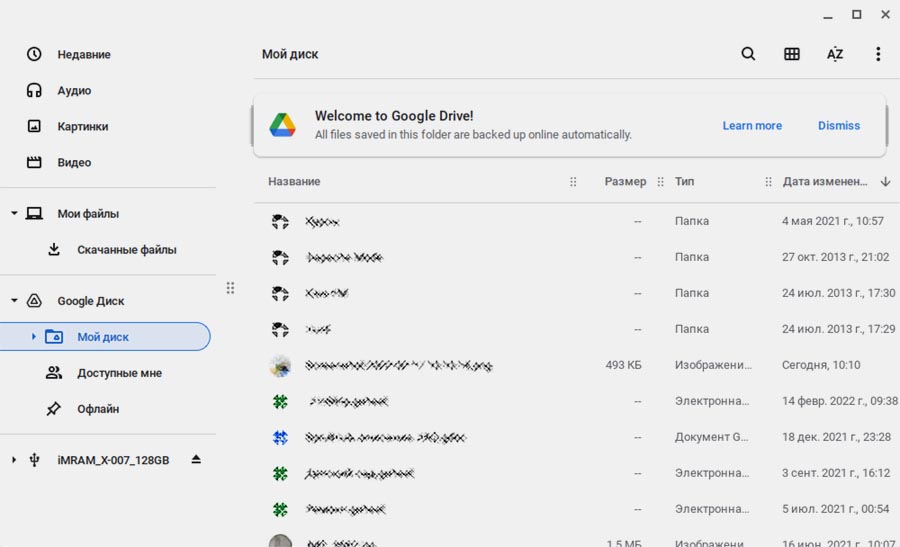This screenshot has height=547, width=900.
Task: Click the folder icon beside Мой диск
Action: 54,336
